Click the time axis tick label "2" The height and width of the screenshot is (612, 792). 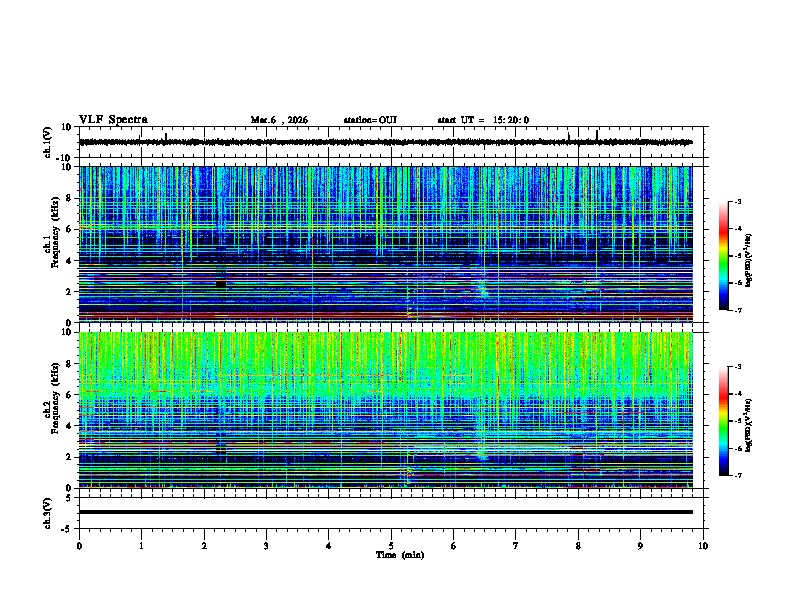coord(204,546)
